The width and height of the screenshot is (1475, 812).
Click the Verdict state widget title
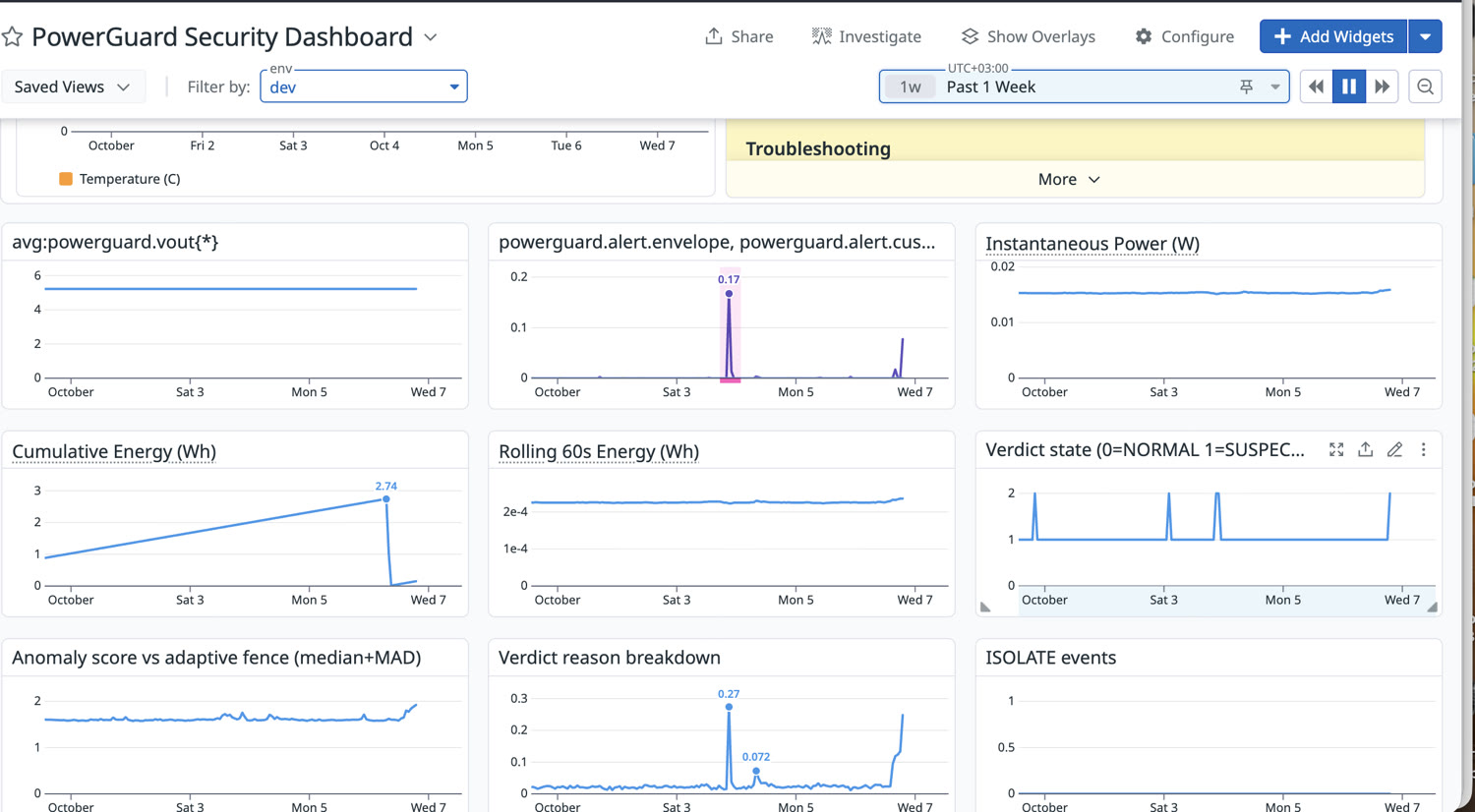[1145, 449]
